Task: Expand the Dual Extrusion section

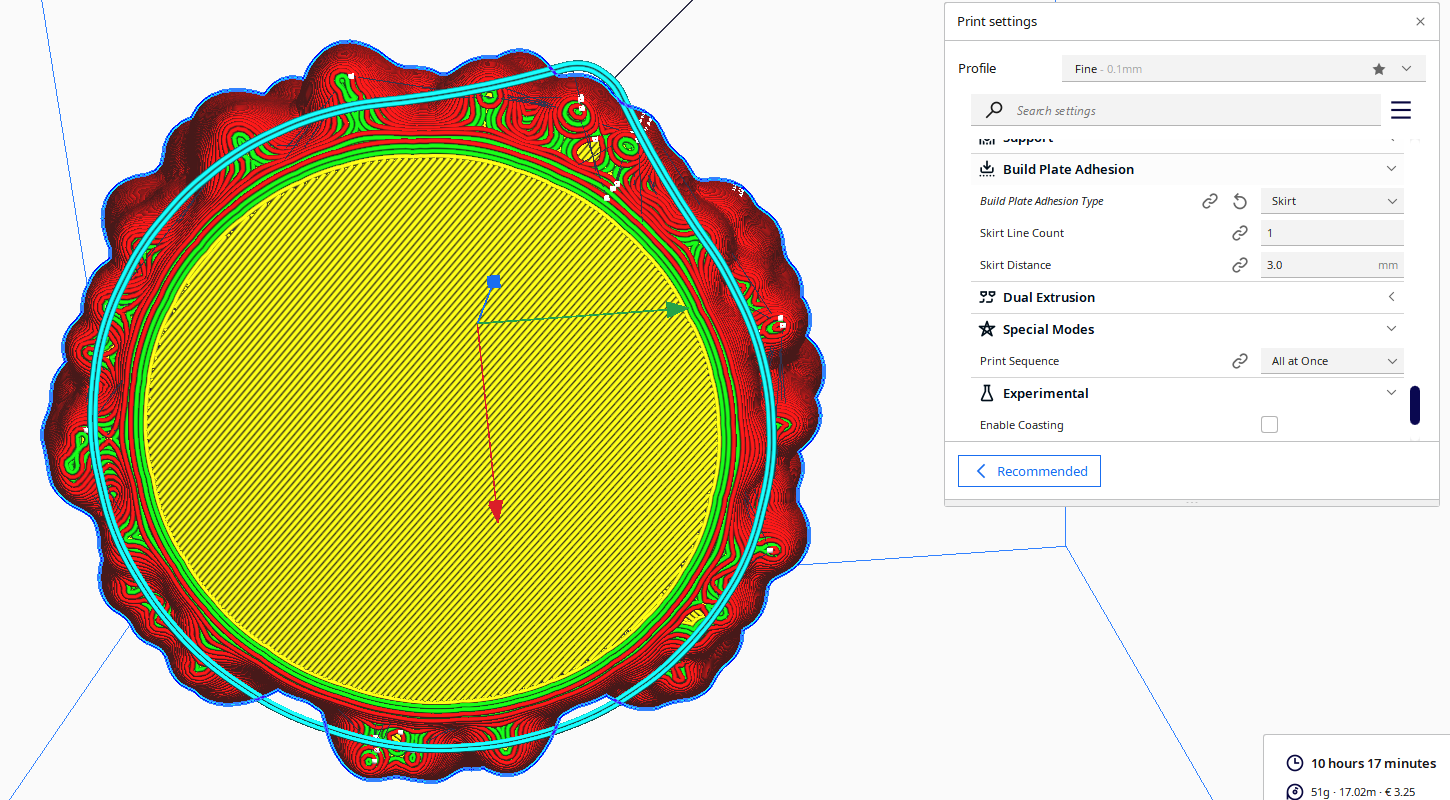Action: (1391, 296)
